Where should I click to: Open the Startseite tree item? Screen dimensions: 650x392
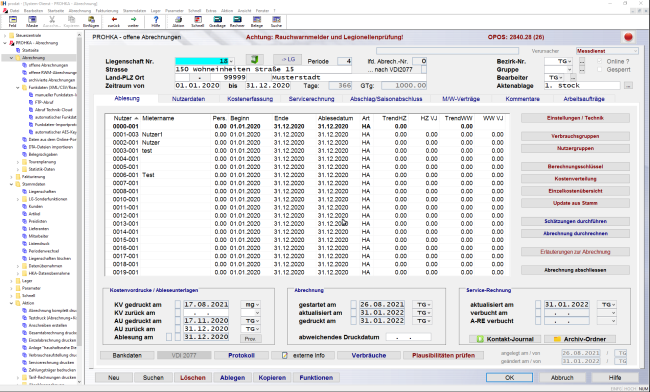(30, 50)
